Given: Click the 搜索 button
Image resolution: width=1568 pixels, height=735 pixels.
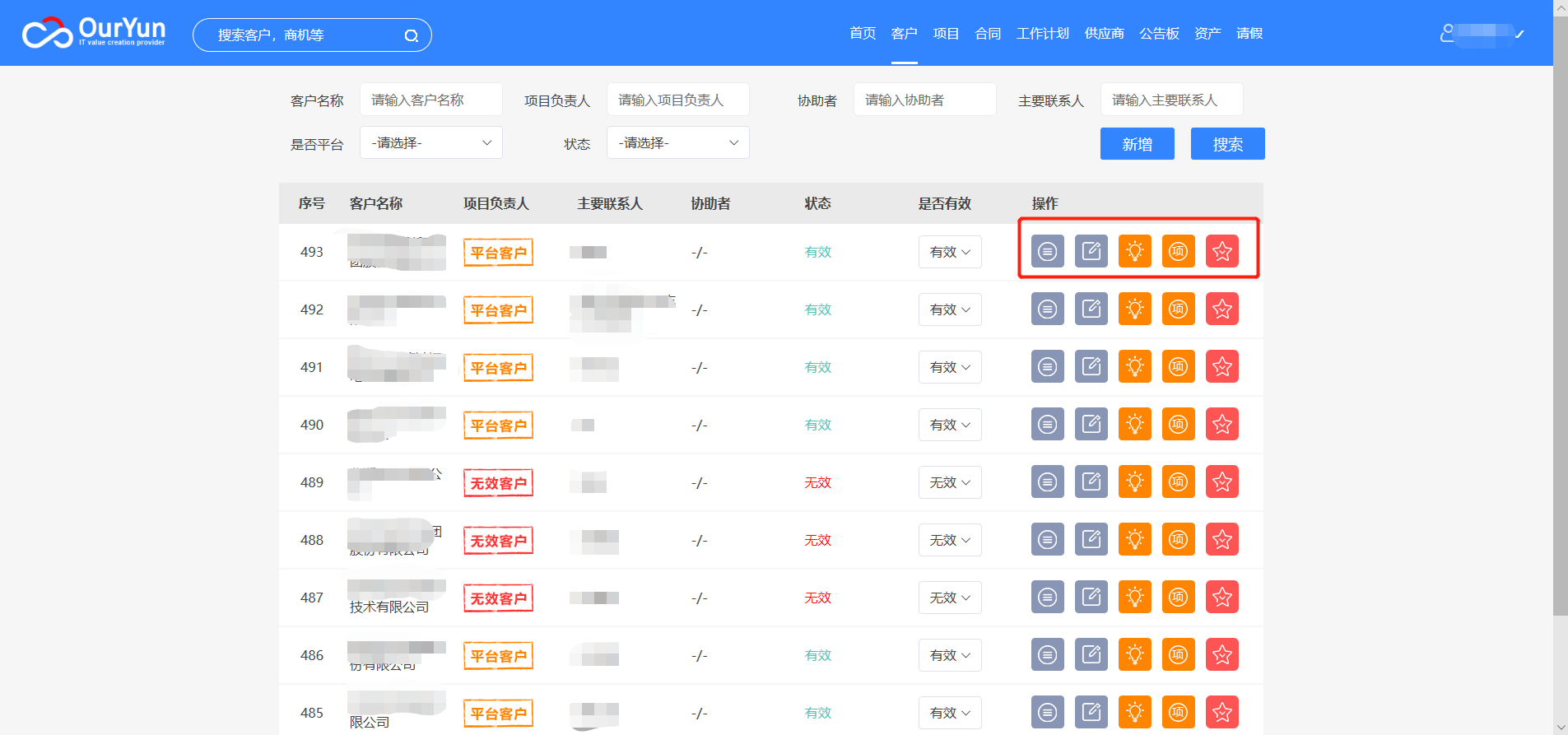Looking at the screenshot, I should [x=1228, y=144].
